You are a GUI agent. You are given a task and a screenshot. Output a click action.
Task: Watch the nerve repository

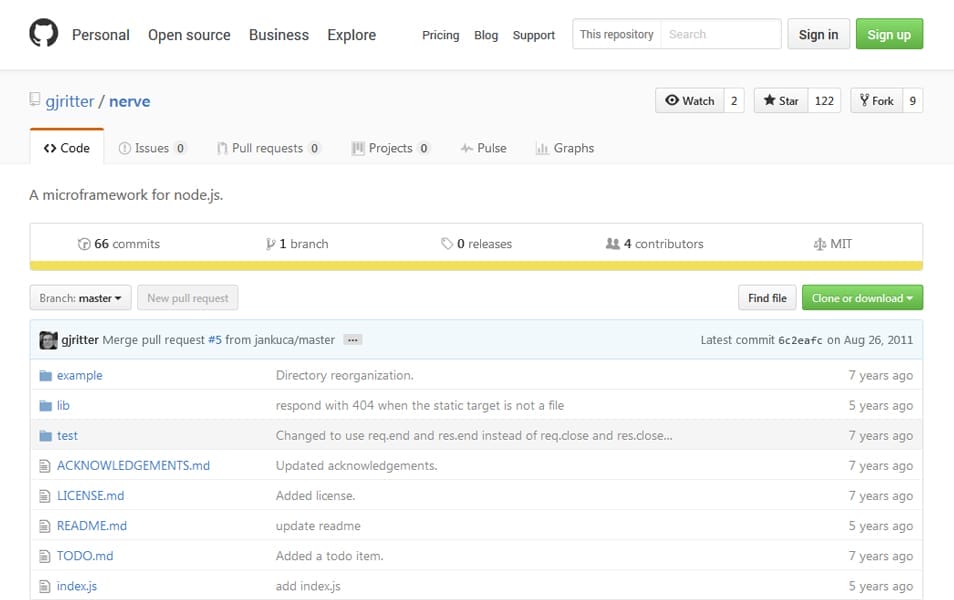pyautogui.click(x=689, y=101)
